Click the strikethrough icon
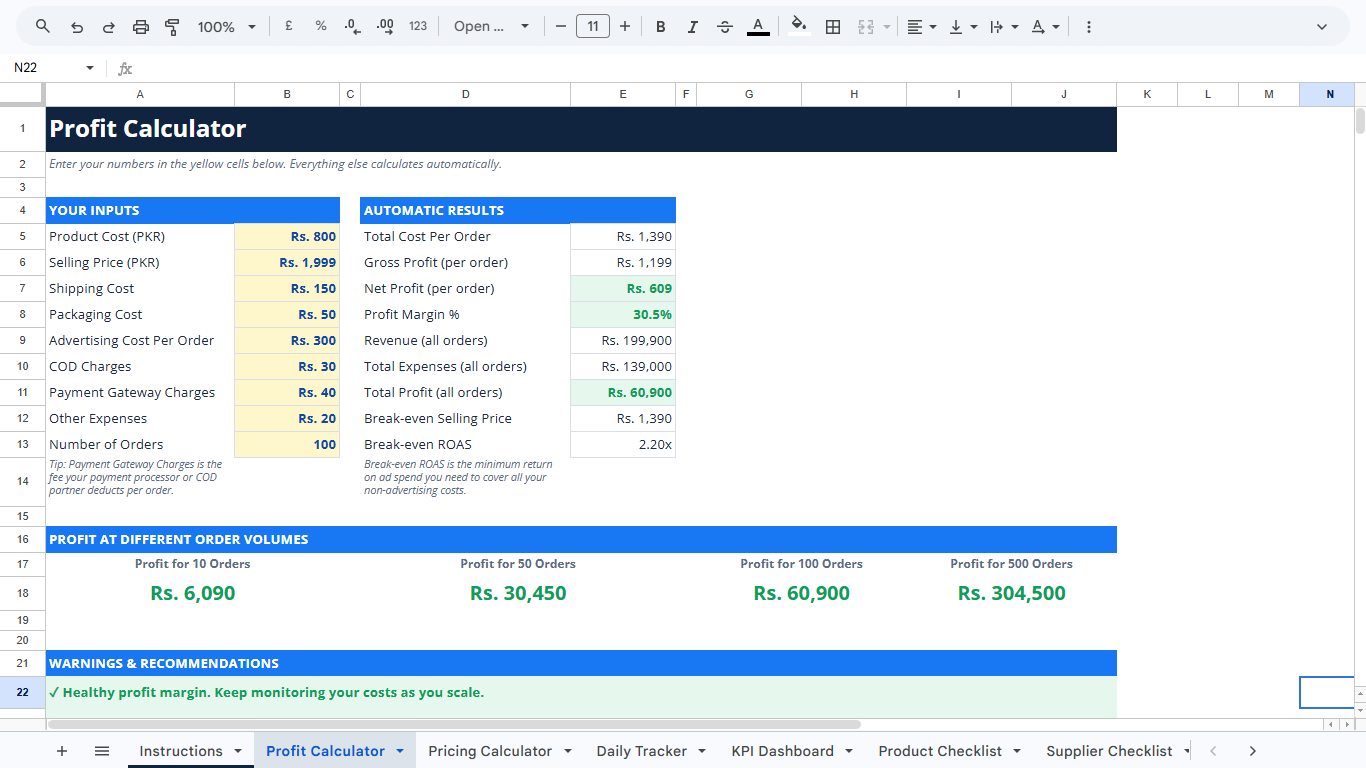Image resolution: width=1366 pixels, height=768 pixels. click(725, 27)
